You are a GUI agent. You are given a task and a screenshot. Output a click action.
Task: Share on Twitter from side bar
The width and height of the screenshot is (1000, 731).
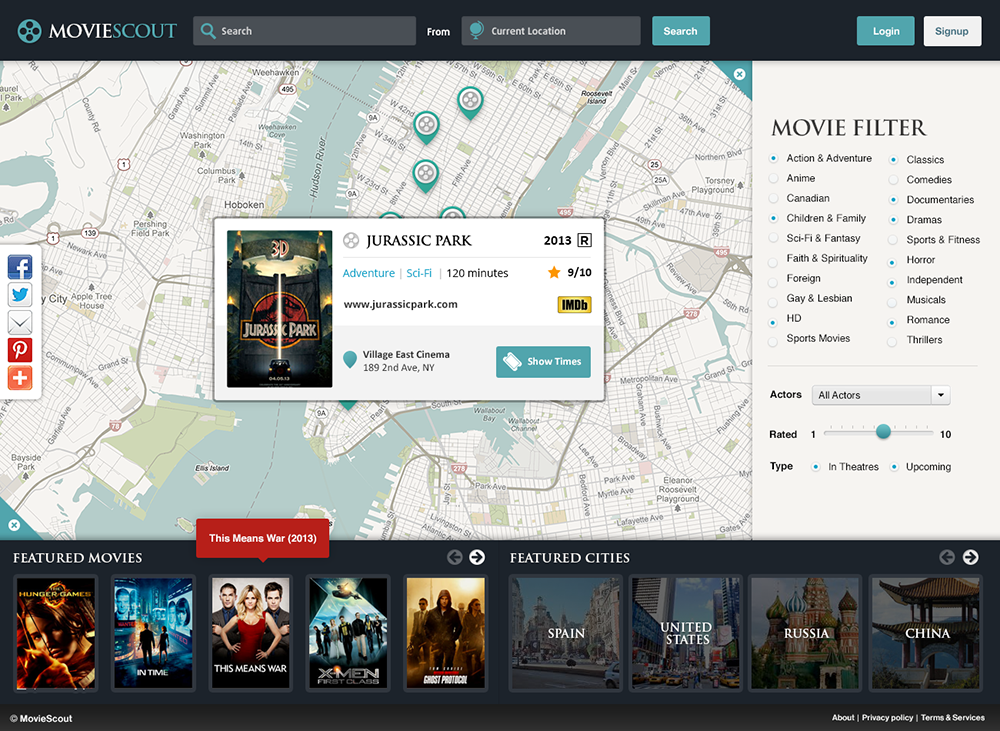click(x=20, y=295)
